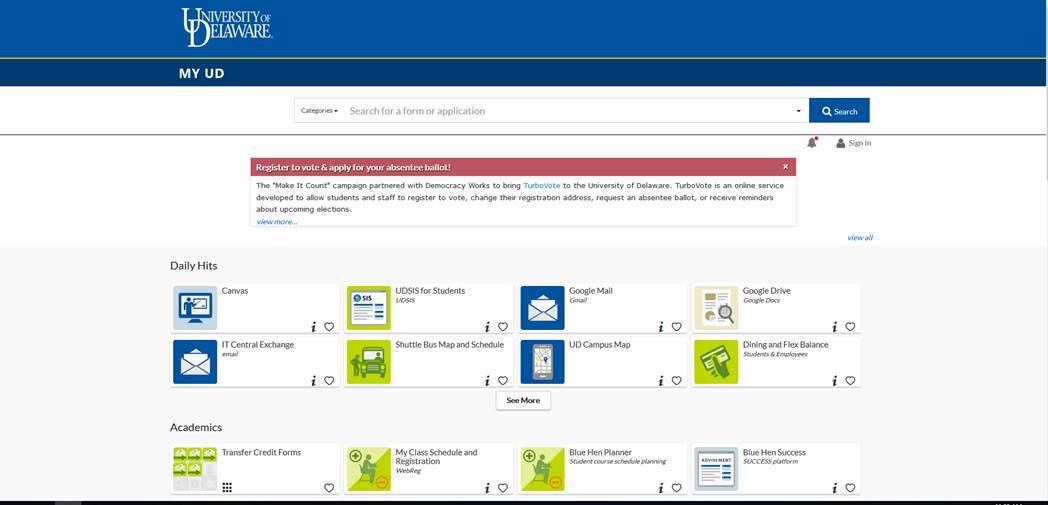1048x505 pixels.
Task: Open the TurboVote link
Action: click(542, 186)
